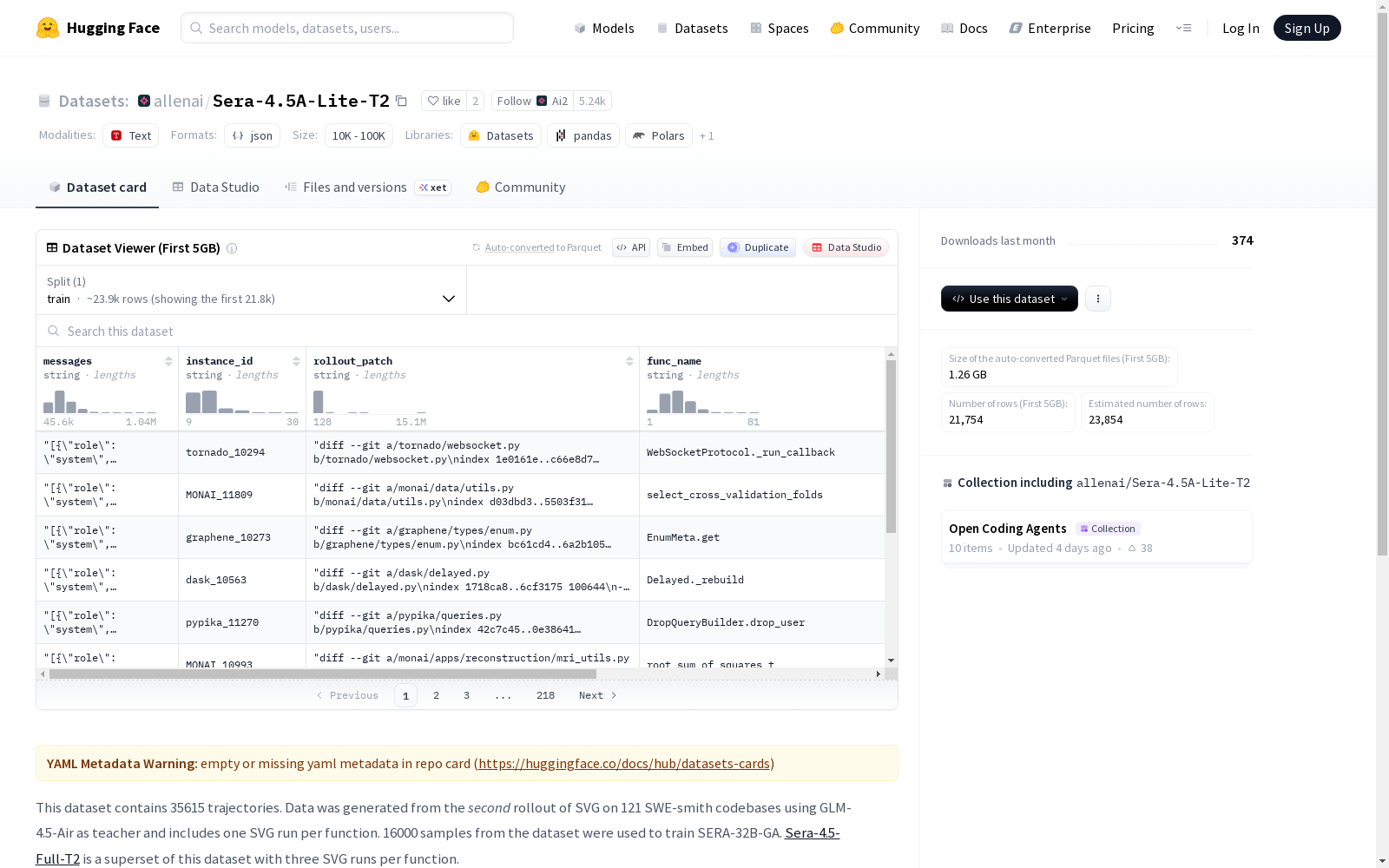The height and width of the screenshot is (868, 1389).
Task: Open Spaces in the top navigation
Action: point(780,28)
